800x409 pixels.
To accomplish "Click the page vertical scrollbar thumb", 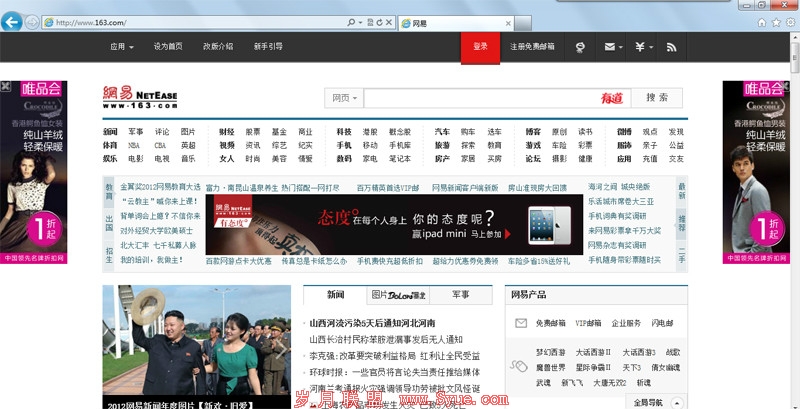I will point(795,57).
